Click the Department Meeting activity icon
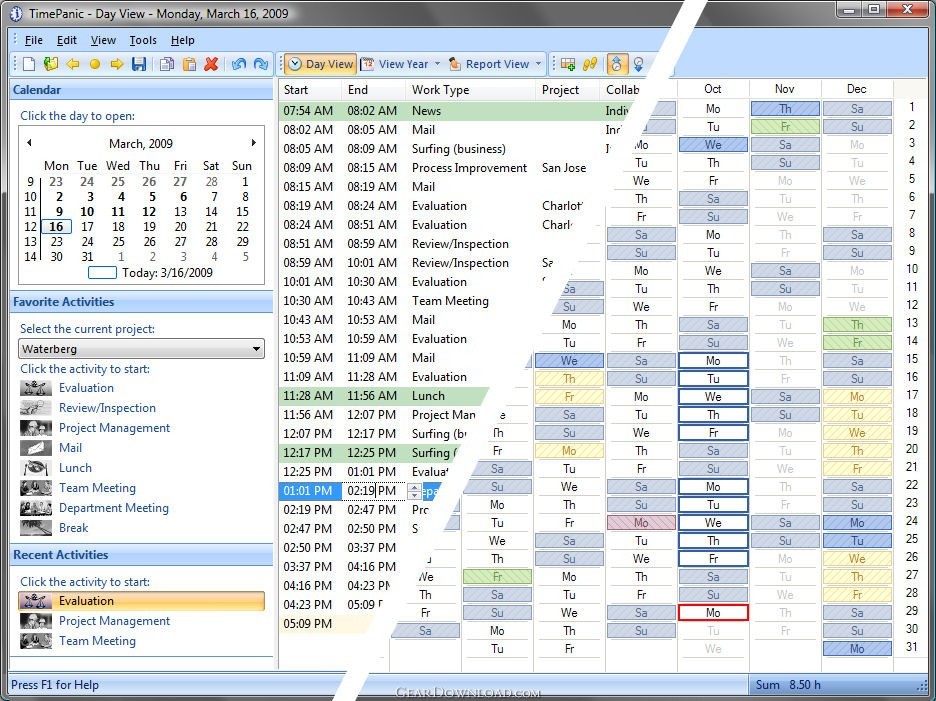The height and width of the screenshot is (701, 936). pyautogui.click(x=36, y=508)
